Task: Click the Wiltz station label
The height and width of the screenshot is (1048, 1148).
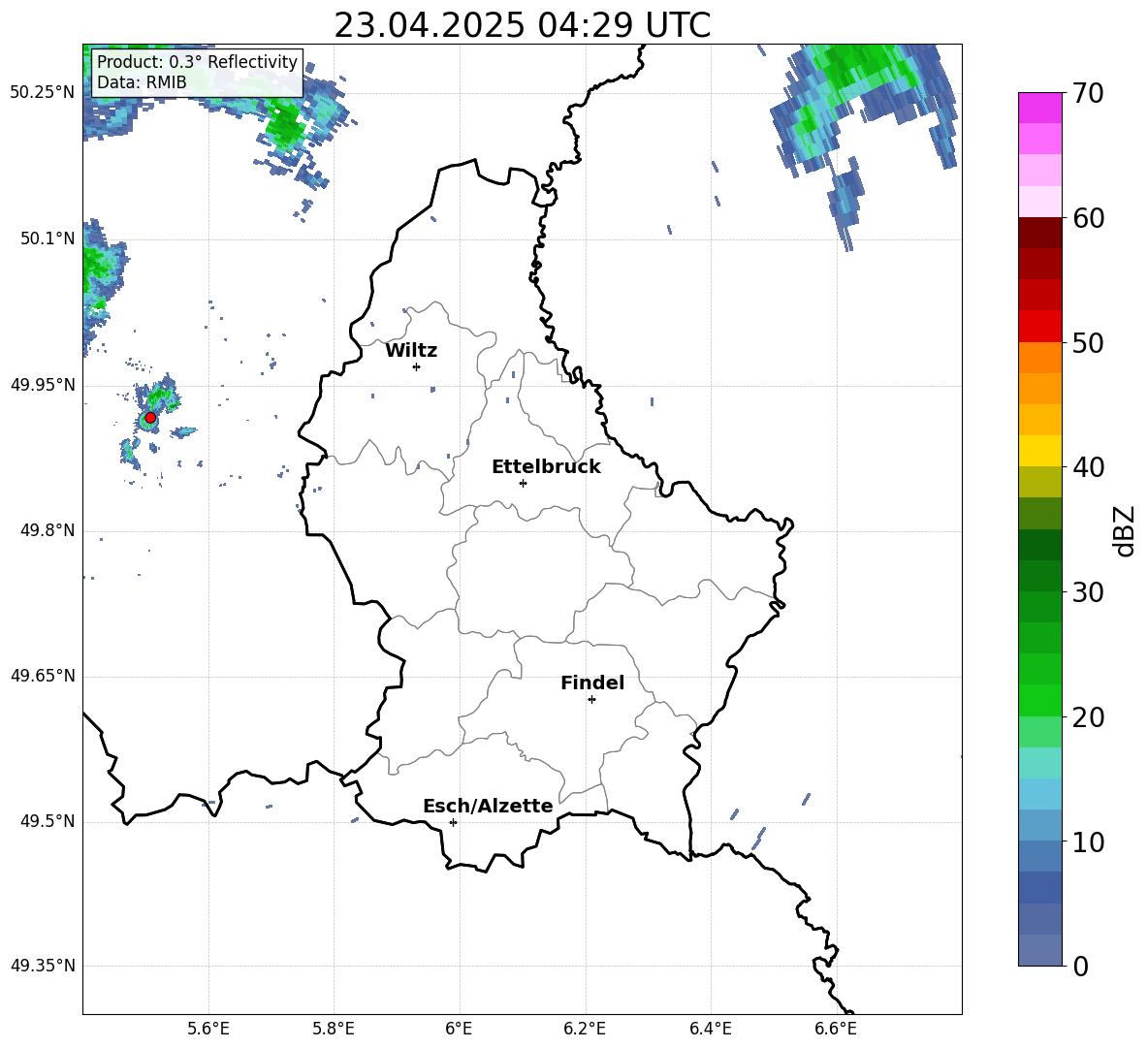Action: 411,351
